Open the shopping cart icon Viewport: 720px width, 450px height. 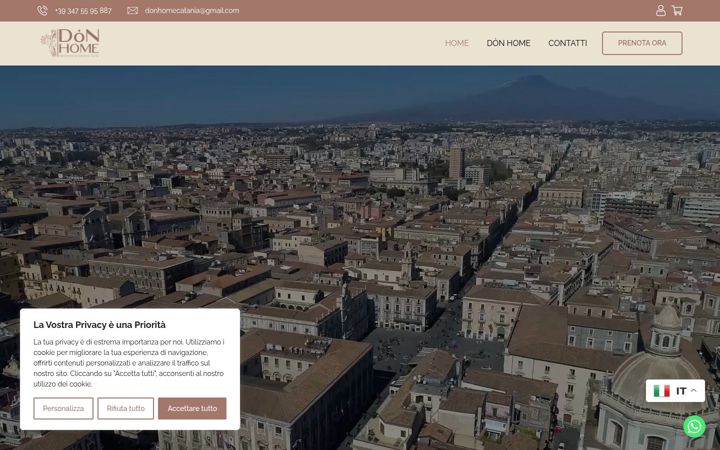677,11
